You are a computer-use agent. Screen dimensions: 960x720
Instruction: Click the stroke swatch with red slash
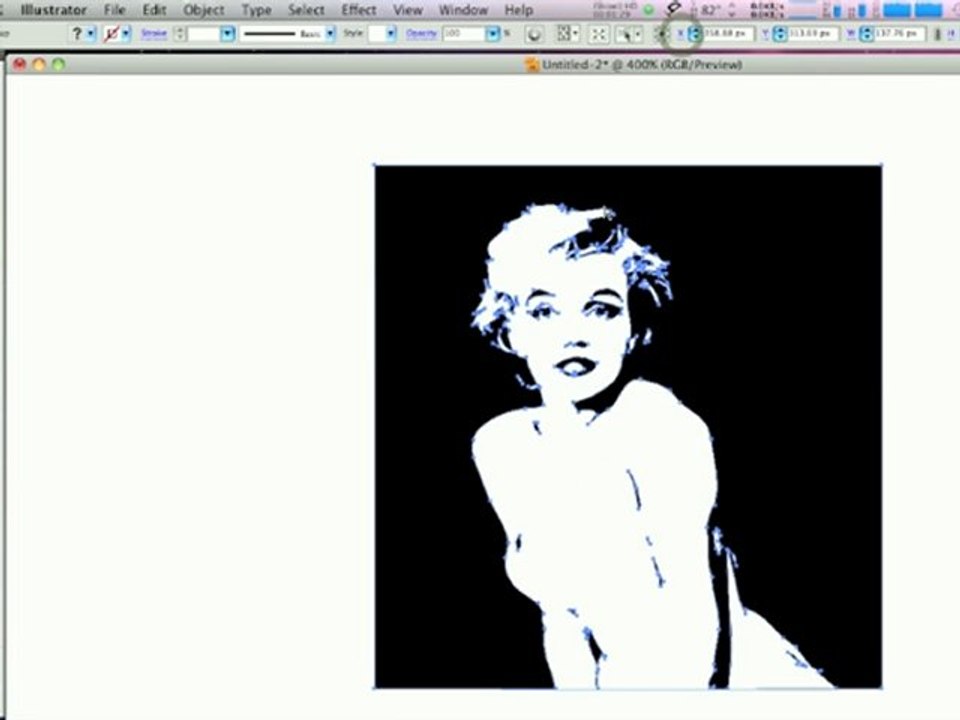[x=111, y=34]
